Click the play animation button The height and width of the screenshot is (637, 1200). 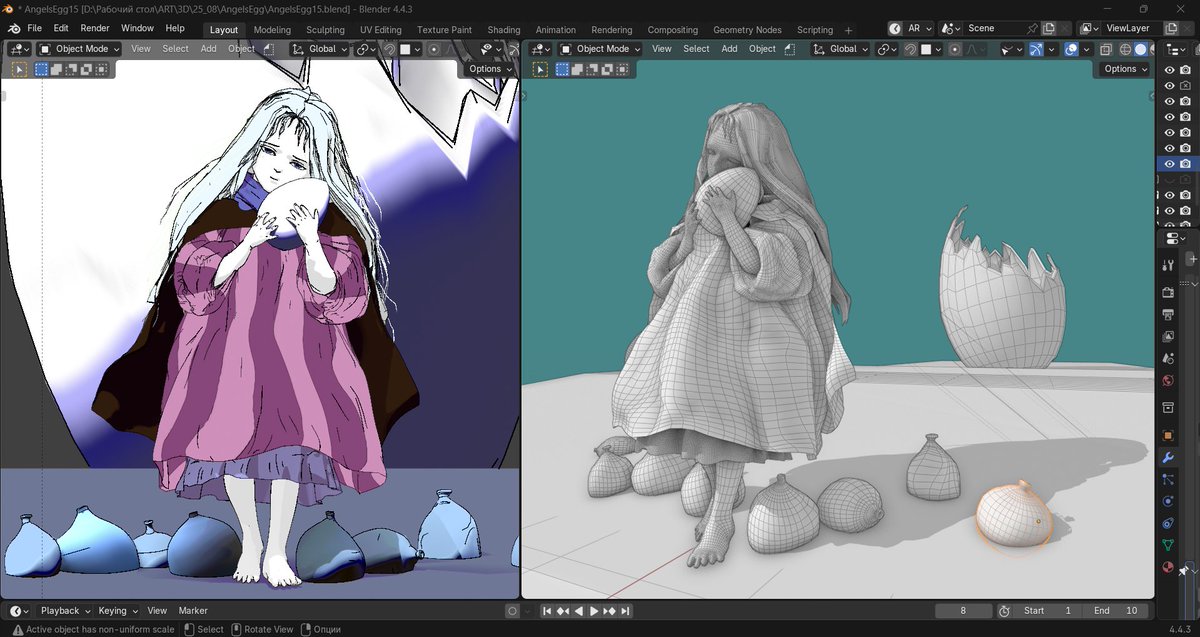point(594,610)
